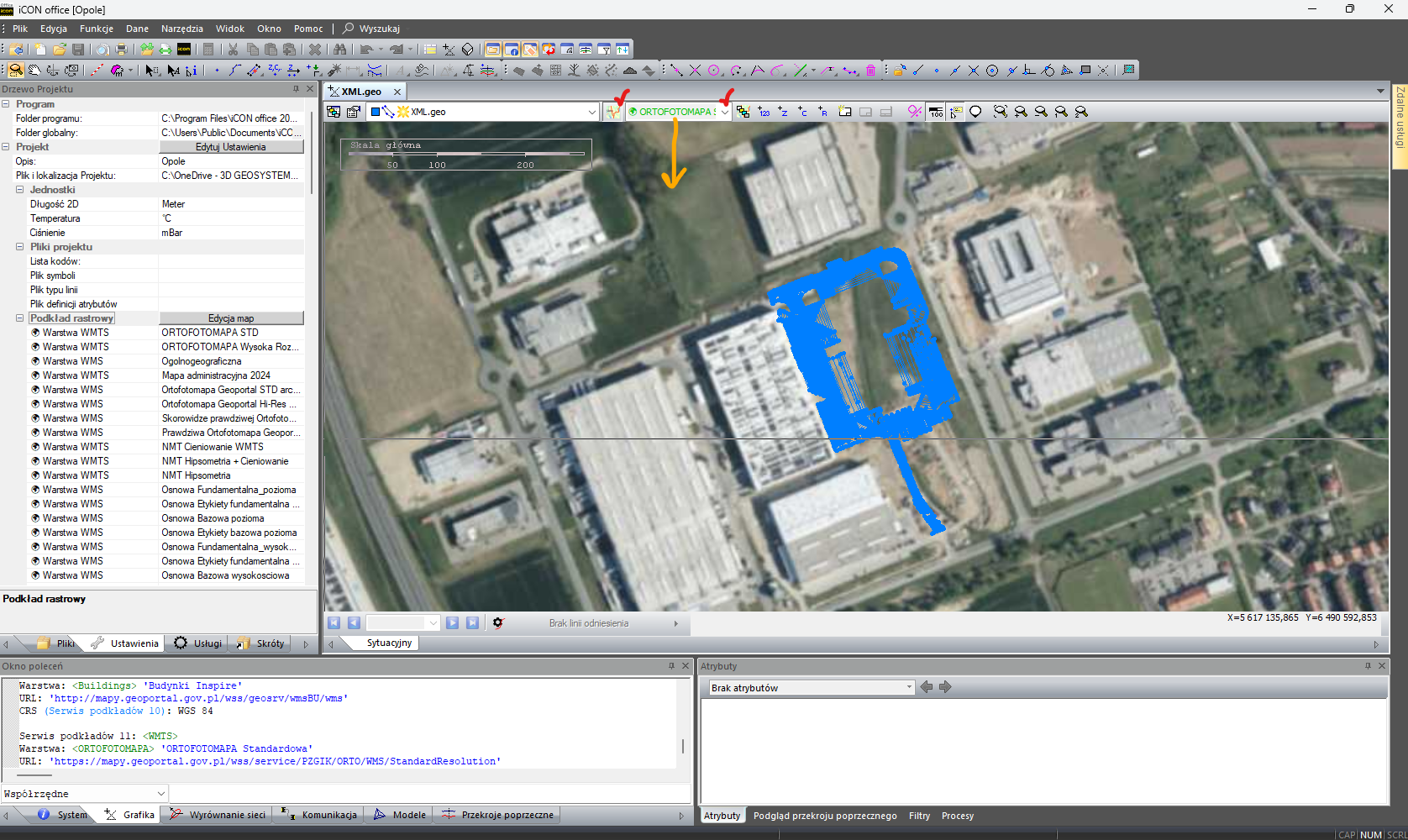Screen dimensions: 1408x840
Task: Toggle visibility of NMT Hipsometria layer
Action: 36,475
